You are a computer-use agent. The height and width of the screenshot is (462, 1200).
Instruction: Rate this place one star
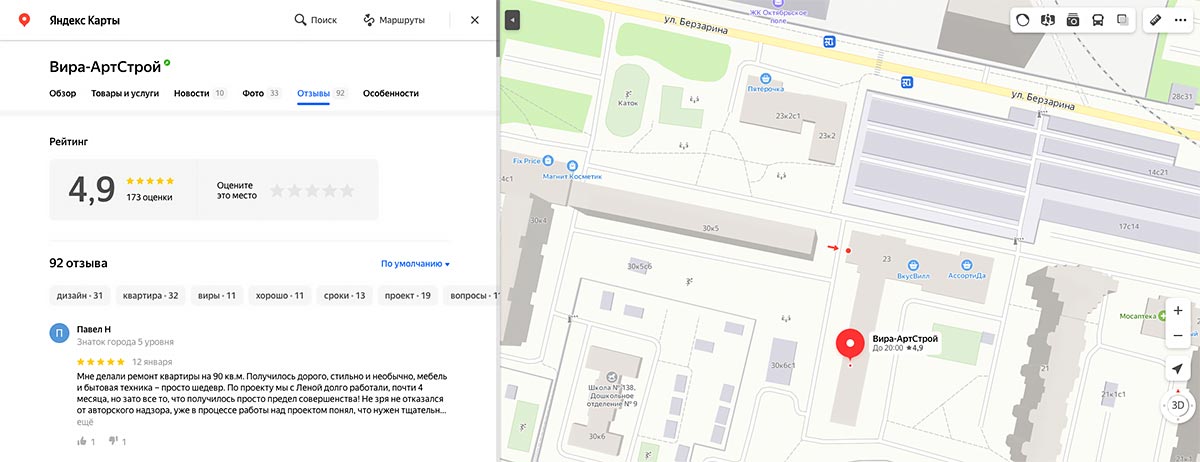[x=277, y=190]
